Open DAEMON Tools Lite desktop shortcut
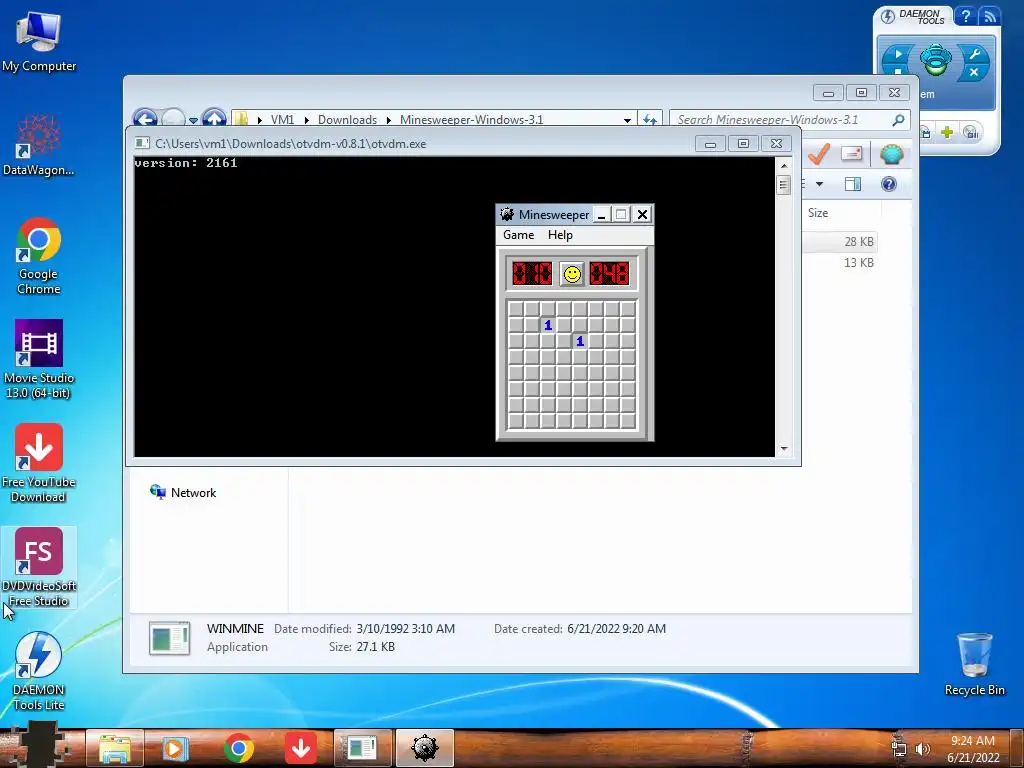This screenshot has width=1024, height=768. click(x=39, y=671)
